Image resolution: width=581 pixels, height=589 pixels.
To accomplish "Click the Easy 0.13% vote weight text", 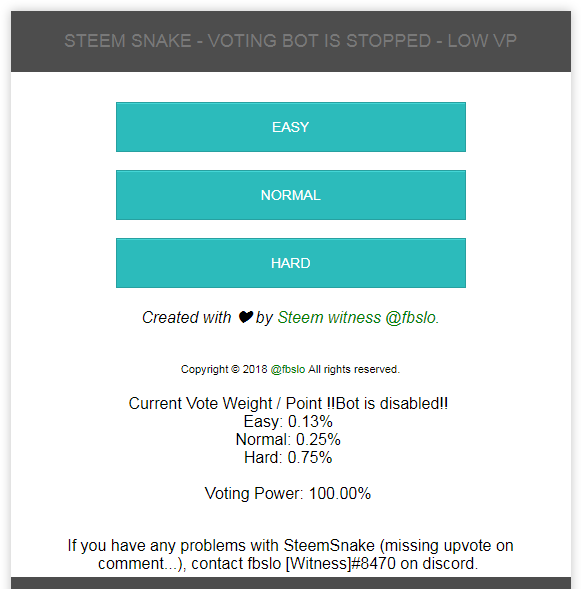I will tap(288, 421).
